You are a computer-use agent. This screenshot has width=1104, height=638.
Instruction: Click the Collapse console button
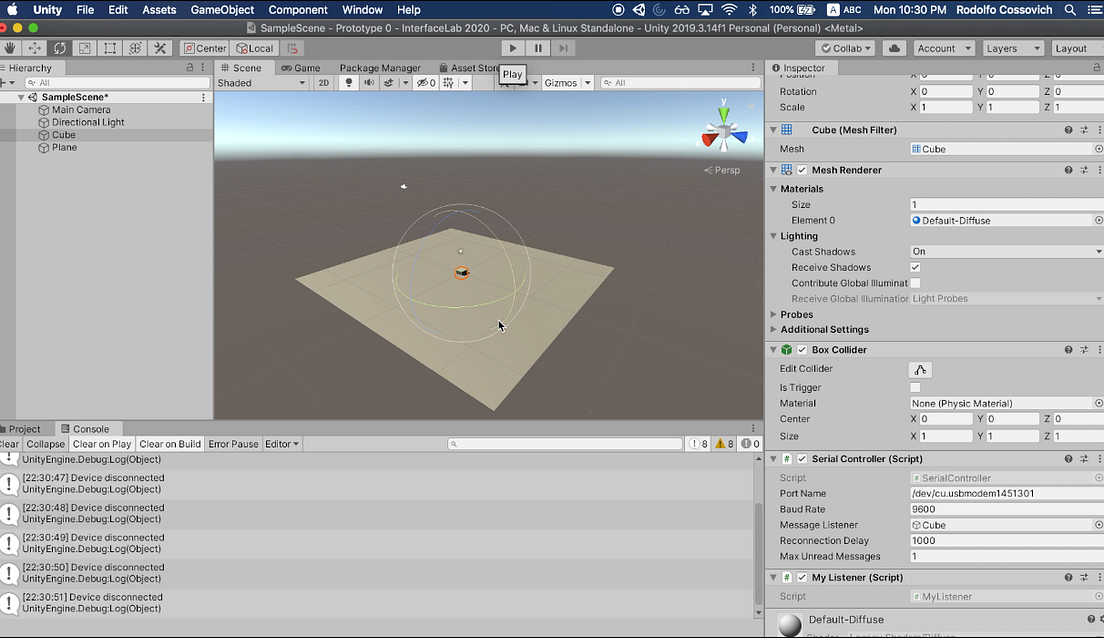pos(46,444)
